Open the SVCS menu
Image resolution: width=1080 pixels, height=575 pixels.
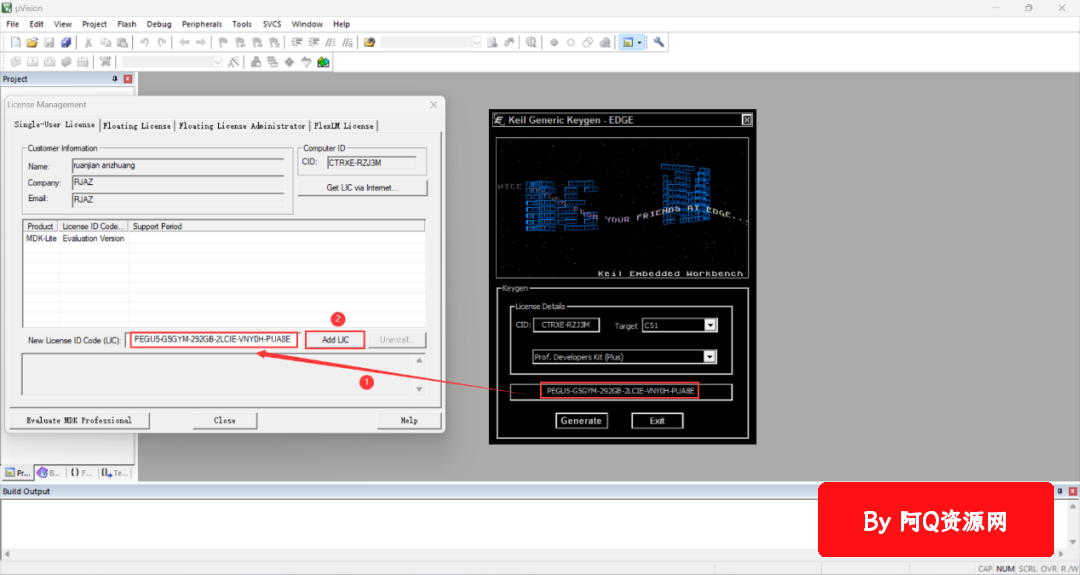(x=271, y=24)
